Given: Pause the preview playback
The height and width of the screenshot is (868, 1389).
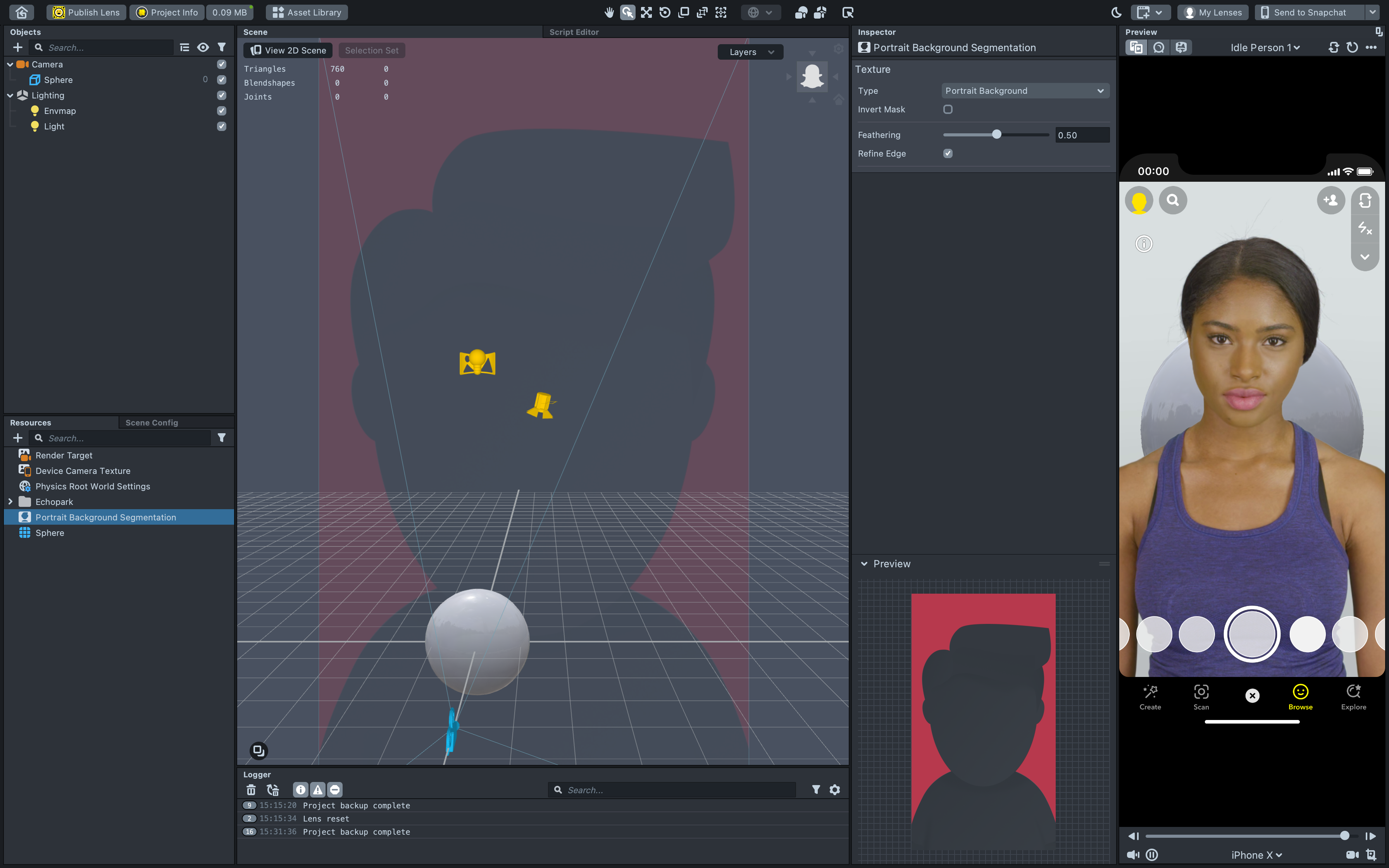Looking at the screenshot, I should [x=1151, y=855].
